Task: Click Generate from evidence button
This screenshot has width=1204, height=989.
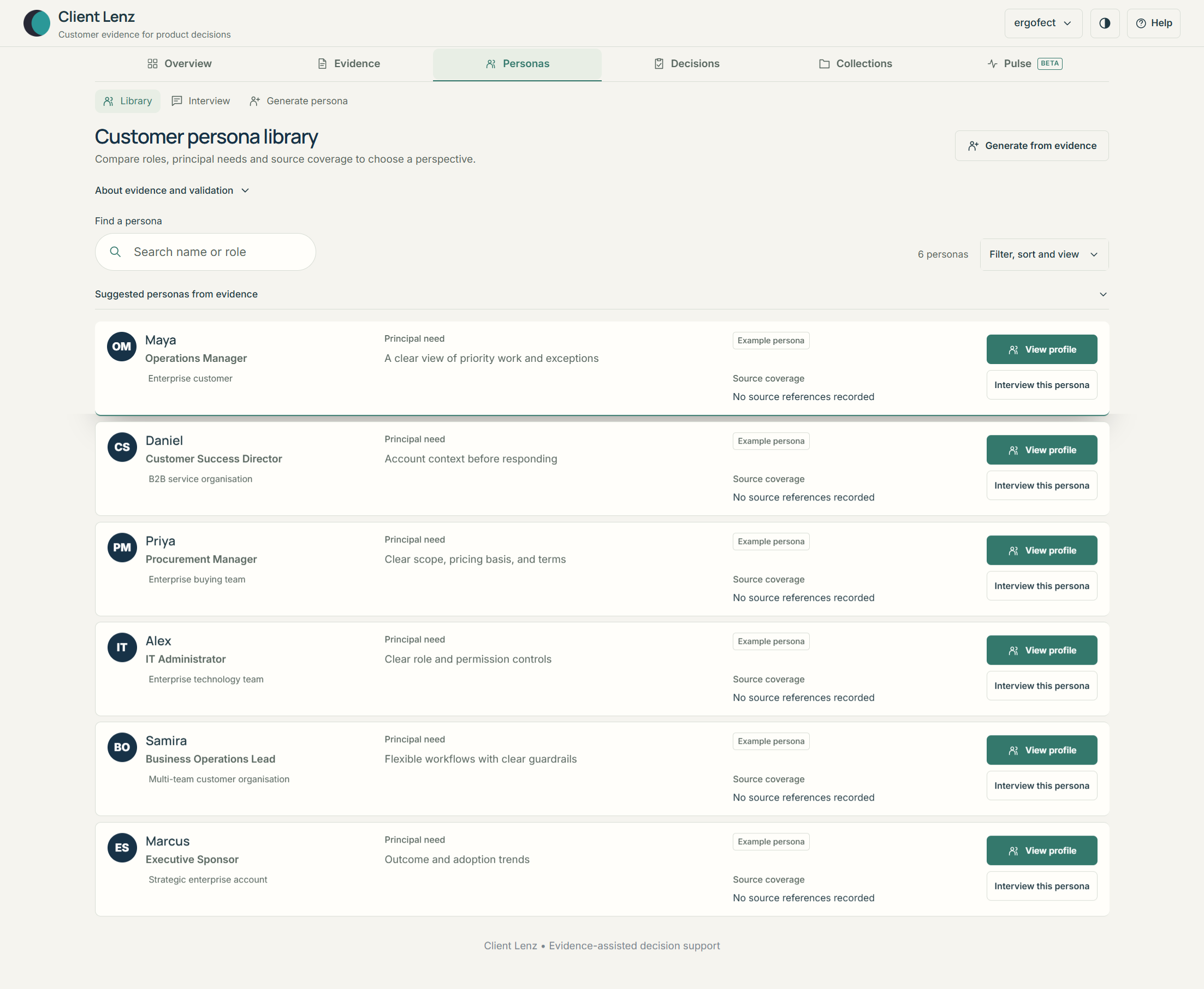Action: (x=1031, y=146)
